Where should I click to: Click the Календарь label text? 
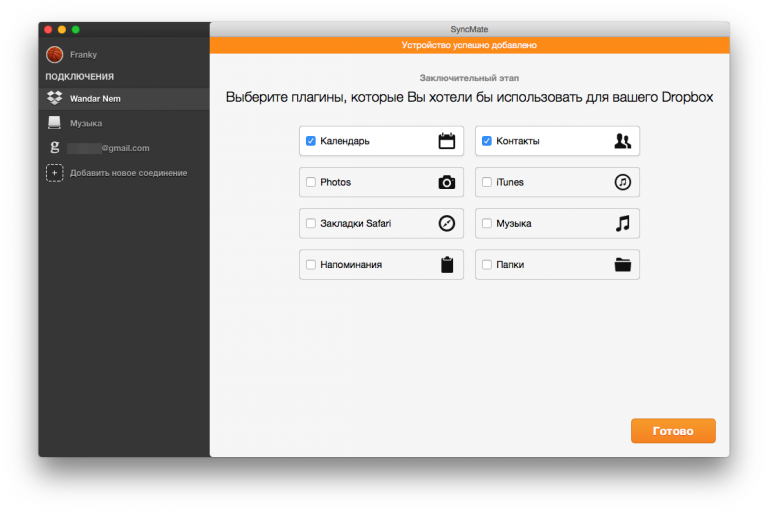(x=345, y=141)
